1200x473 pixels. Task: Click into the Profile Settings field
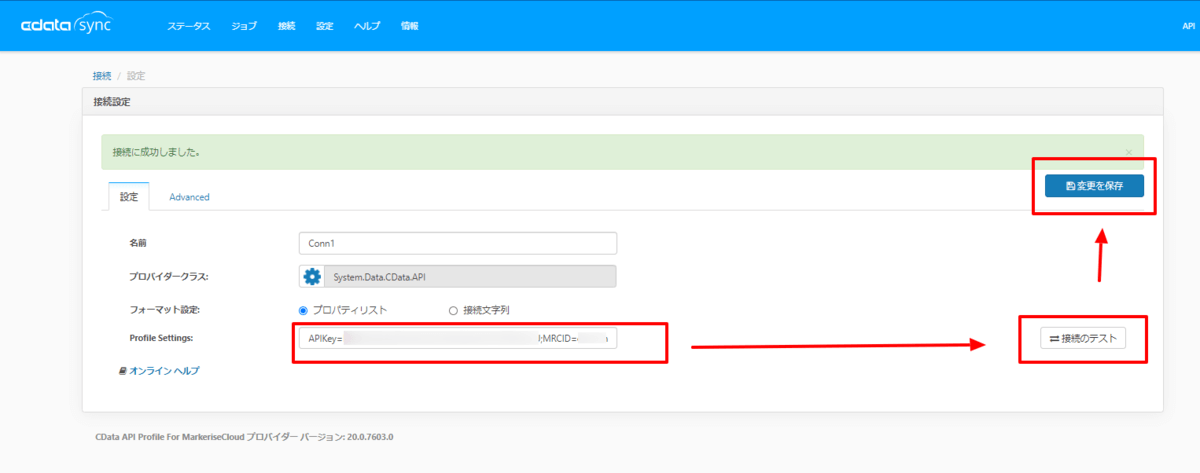(458, 339)
